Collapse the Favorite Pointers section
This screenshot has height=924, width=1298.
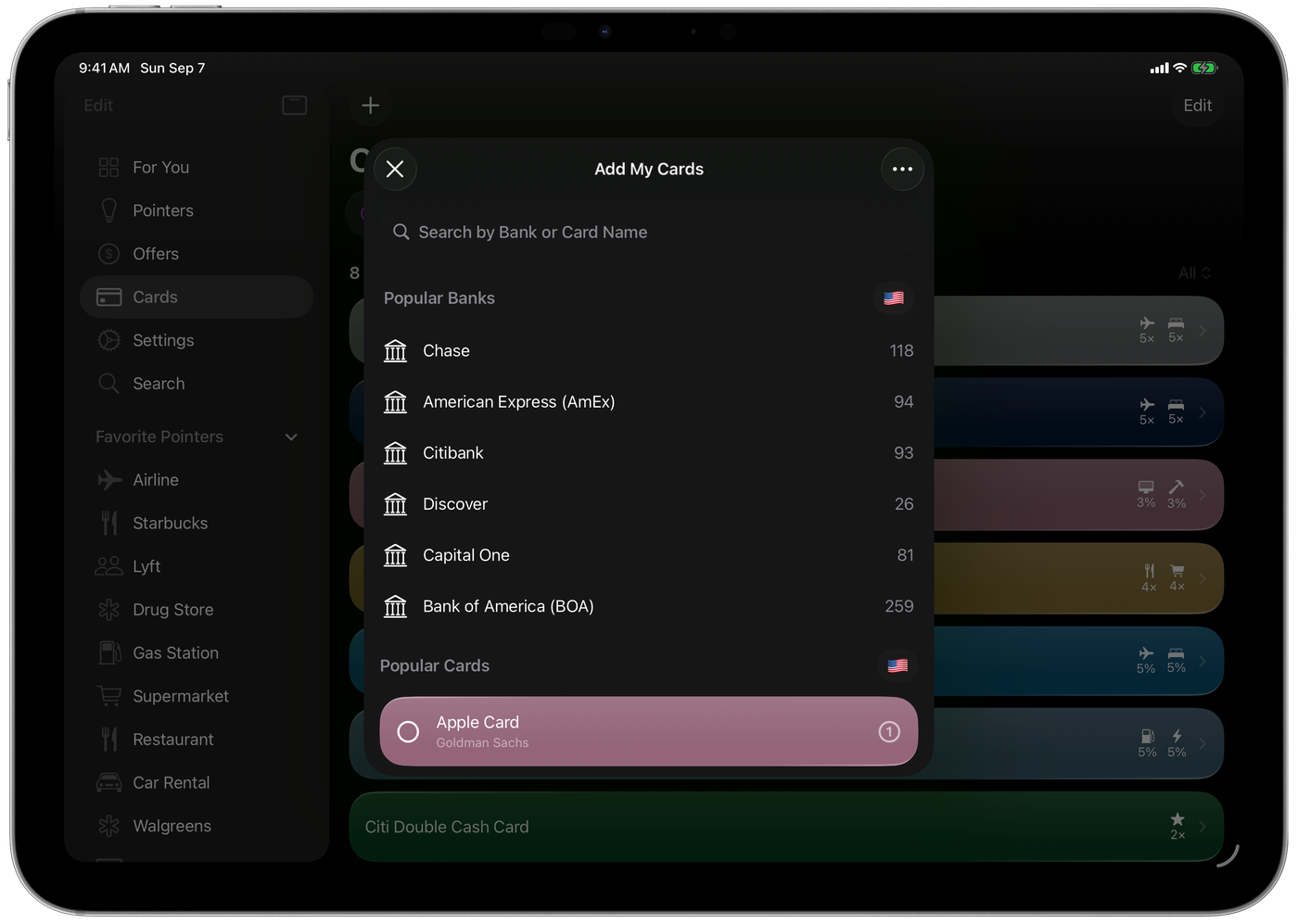click(291, 437)
